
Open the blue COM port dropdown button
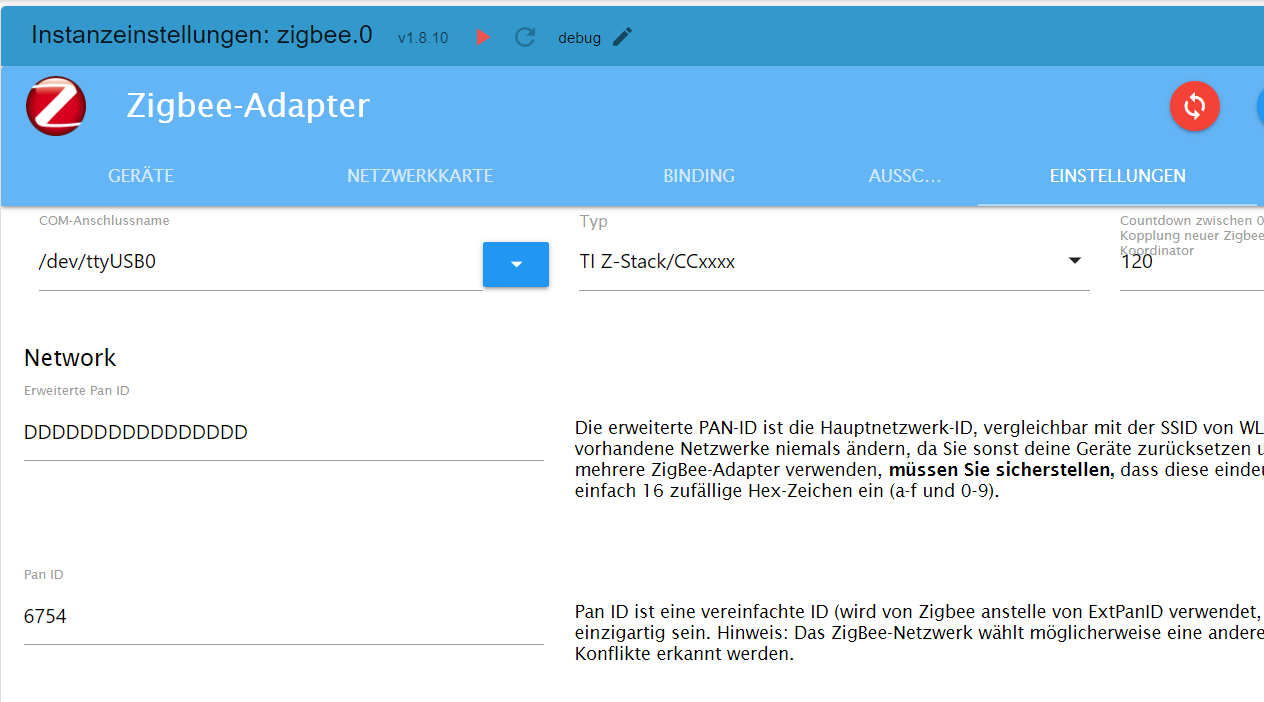coord(516,264)
